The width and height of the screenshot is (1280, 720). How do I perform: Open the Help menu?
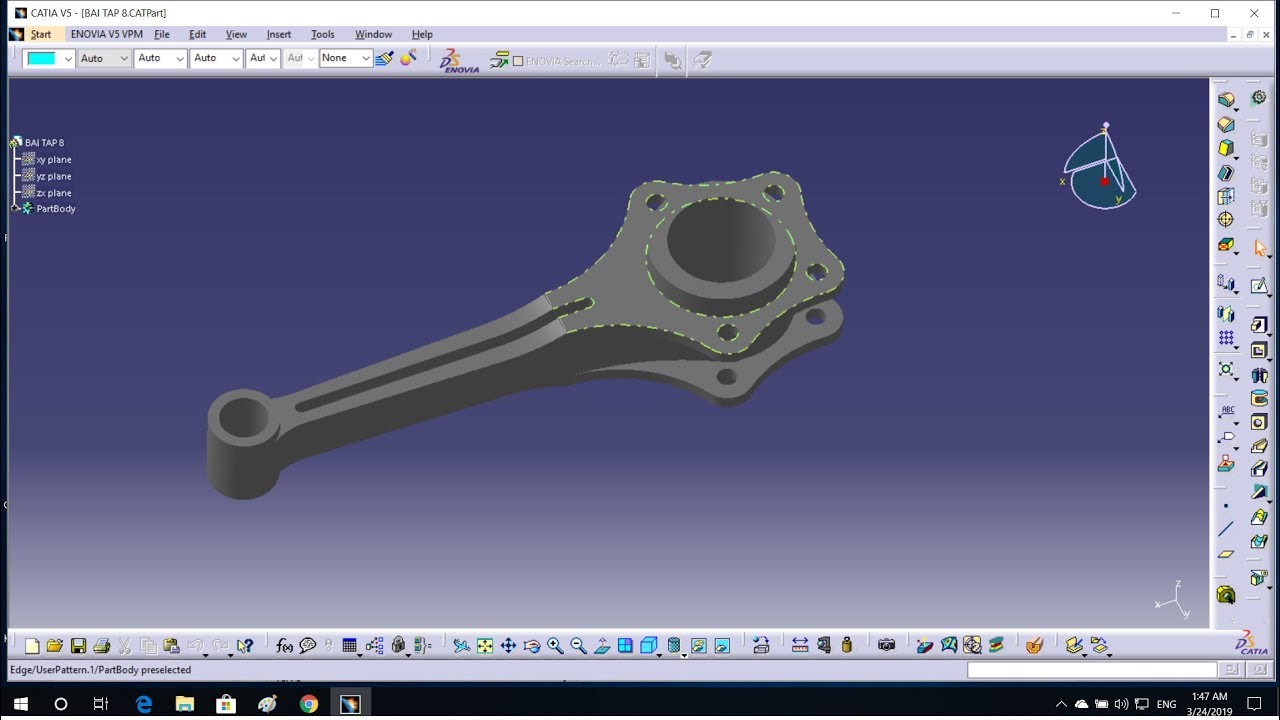click(x=423, y=34)
